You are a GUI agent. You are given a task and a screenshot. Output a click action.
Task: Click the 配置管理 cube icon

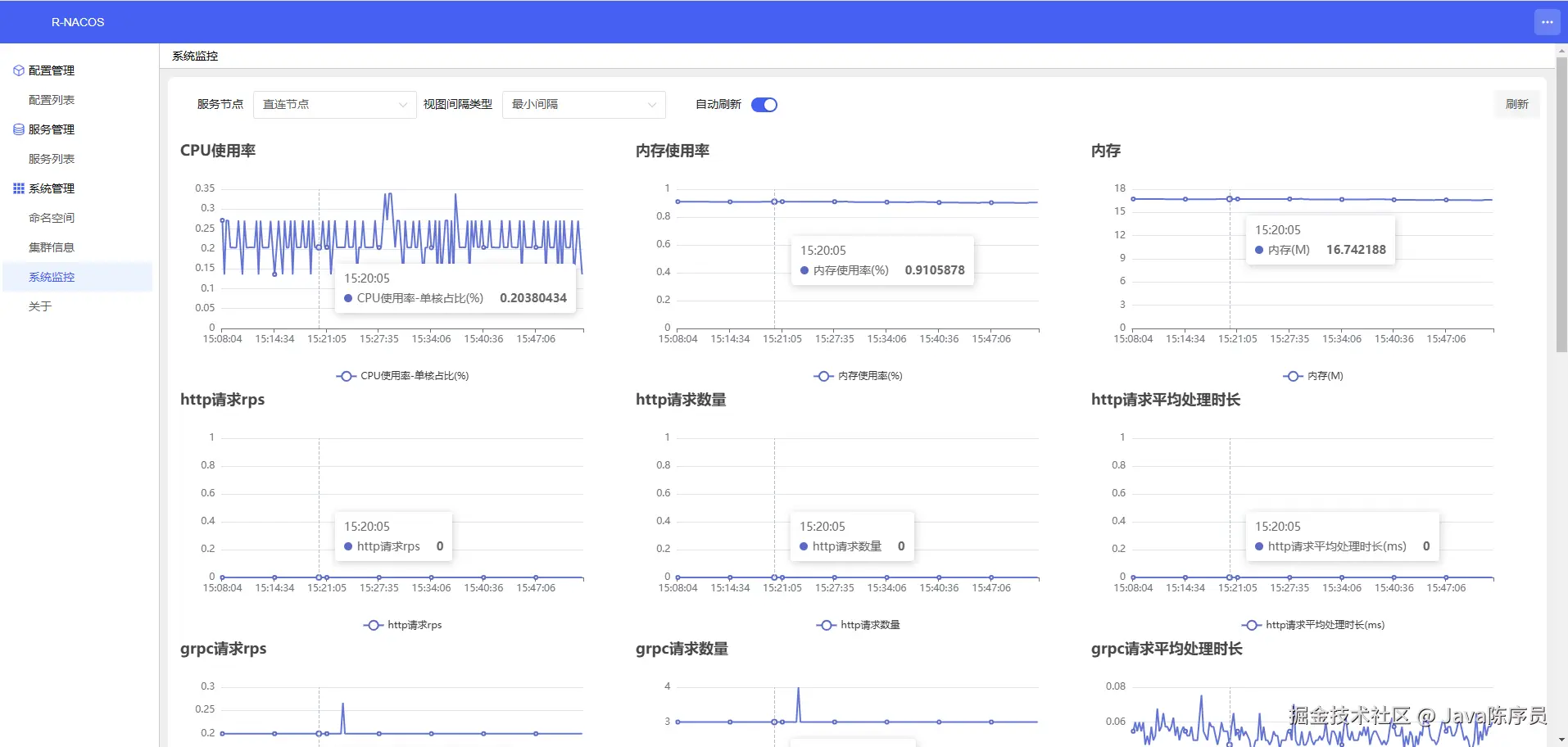point(18,70)
